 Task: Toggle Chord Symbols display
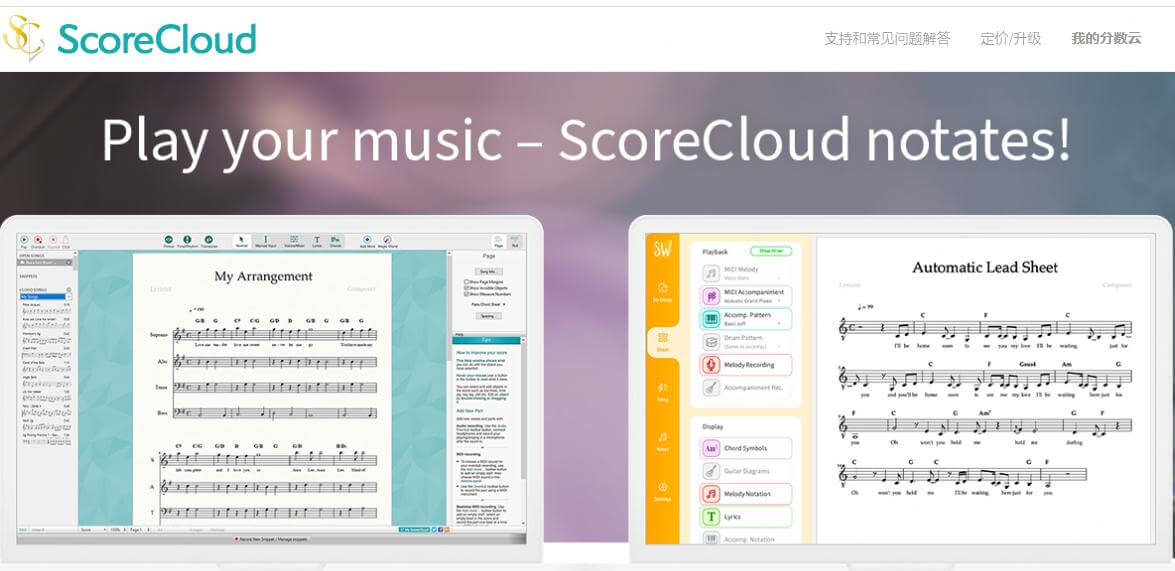(x=746, y=448)
